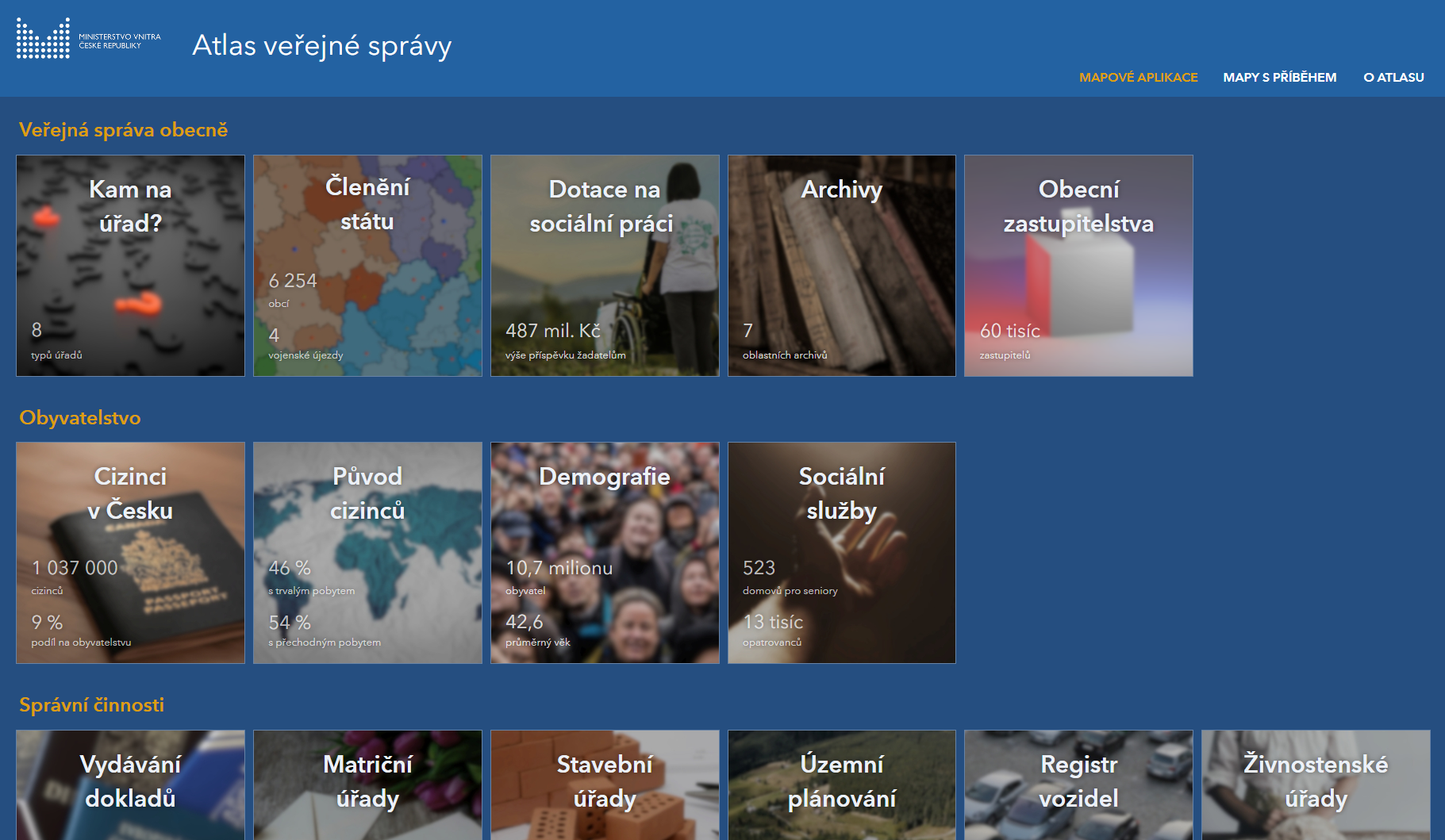The image size is (1445, 840).
Task: Click the Atlas veřejné správy title
Action: click(321, 46)
